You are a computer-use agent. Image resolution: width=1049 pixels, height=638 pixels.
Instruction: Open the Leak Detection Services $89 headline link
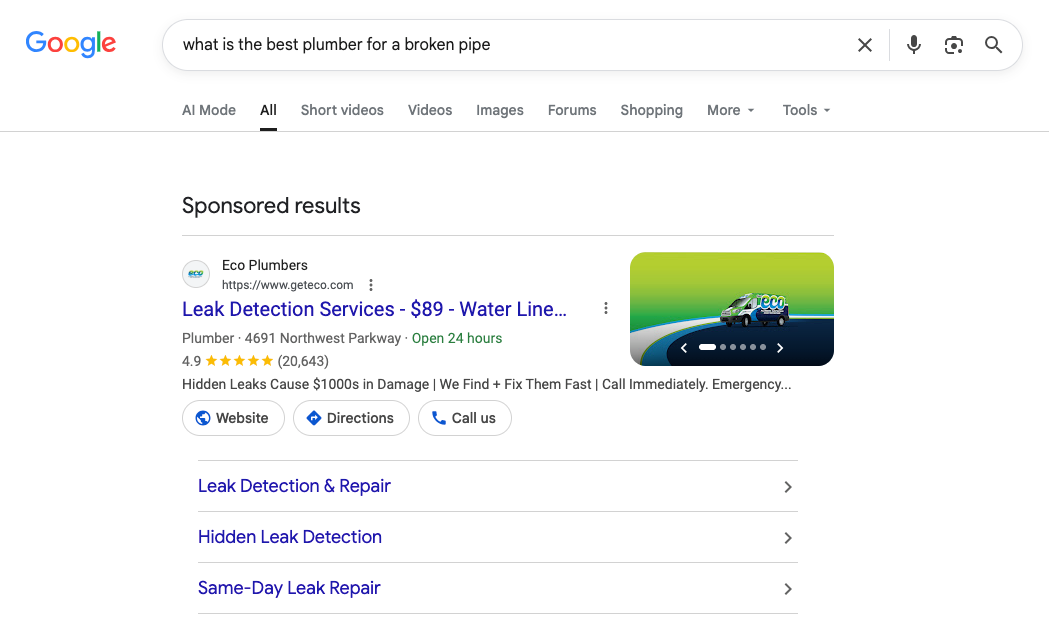click(x=375, y=309)
